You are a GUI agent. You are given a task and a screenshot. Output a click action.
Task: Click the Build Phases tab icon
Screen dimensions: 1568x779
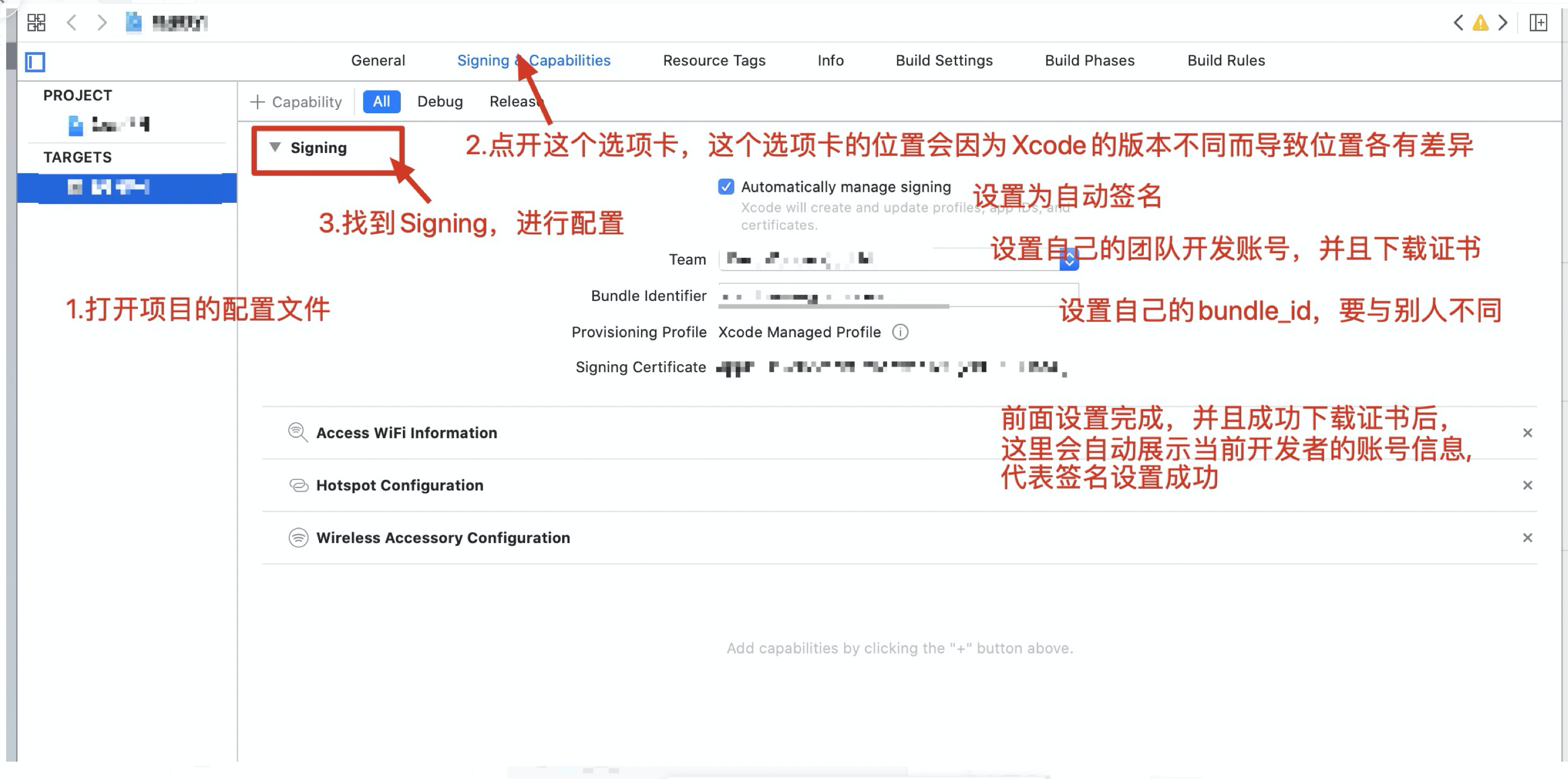(1088, 61)
